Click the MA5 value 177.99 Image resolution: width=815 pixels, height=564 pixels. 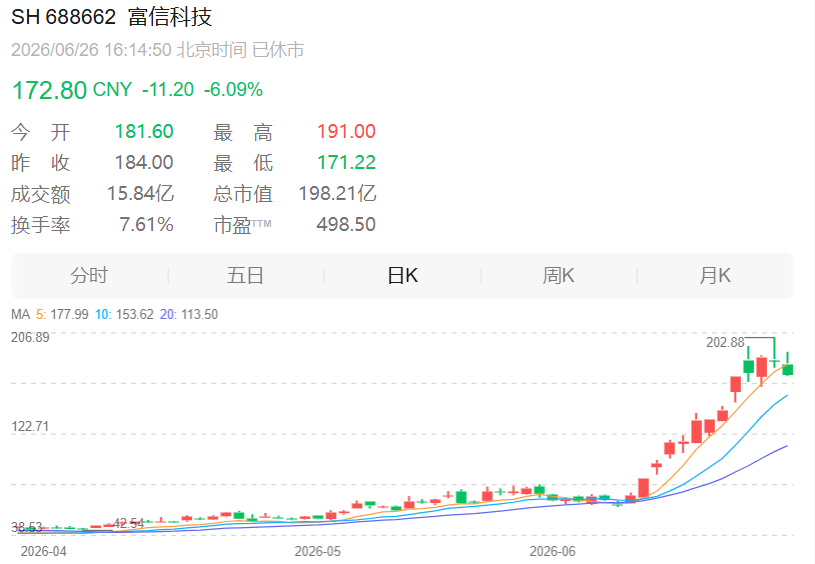(69, 314)
